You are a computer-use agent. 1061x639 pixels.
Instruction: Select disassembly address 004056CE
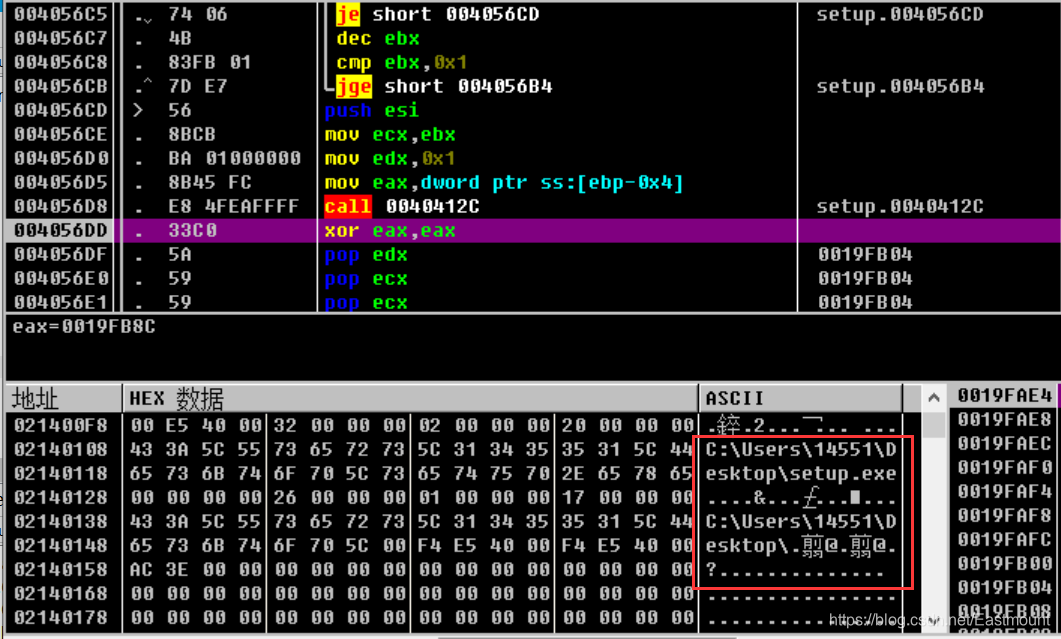click(60, 135)
